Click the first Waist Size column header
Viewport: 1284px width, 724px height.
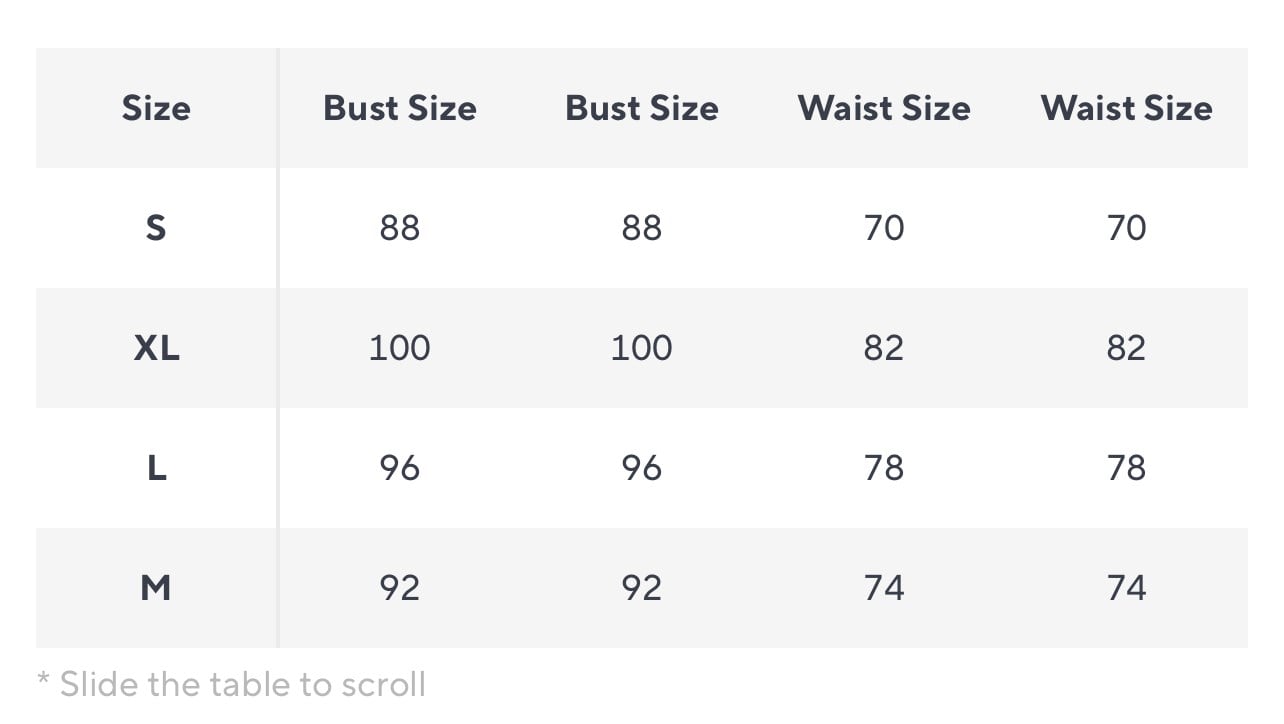pos(884,108)
